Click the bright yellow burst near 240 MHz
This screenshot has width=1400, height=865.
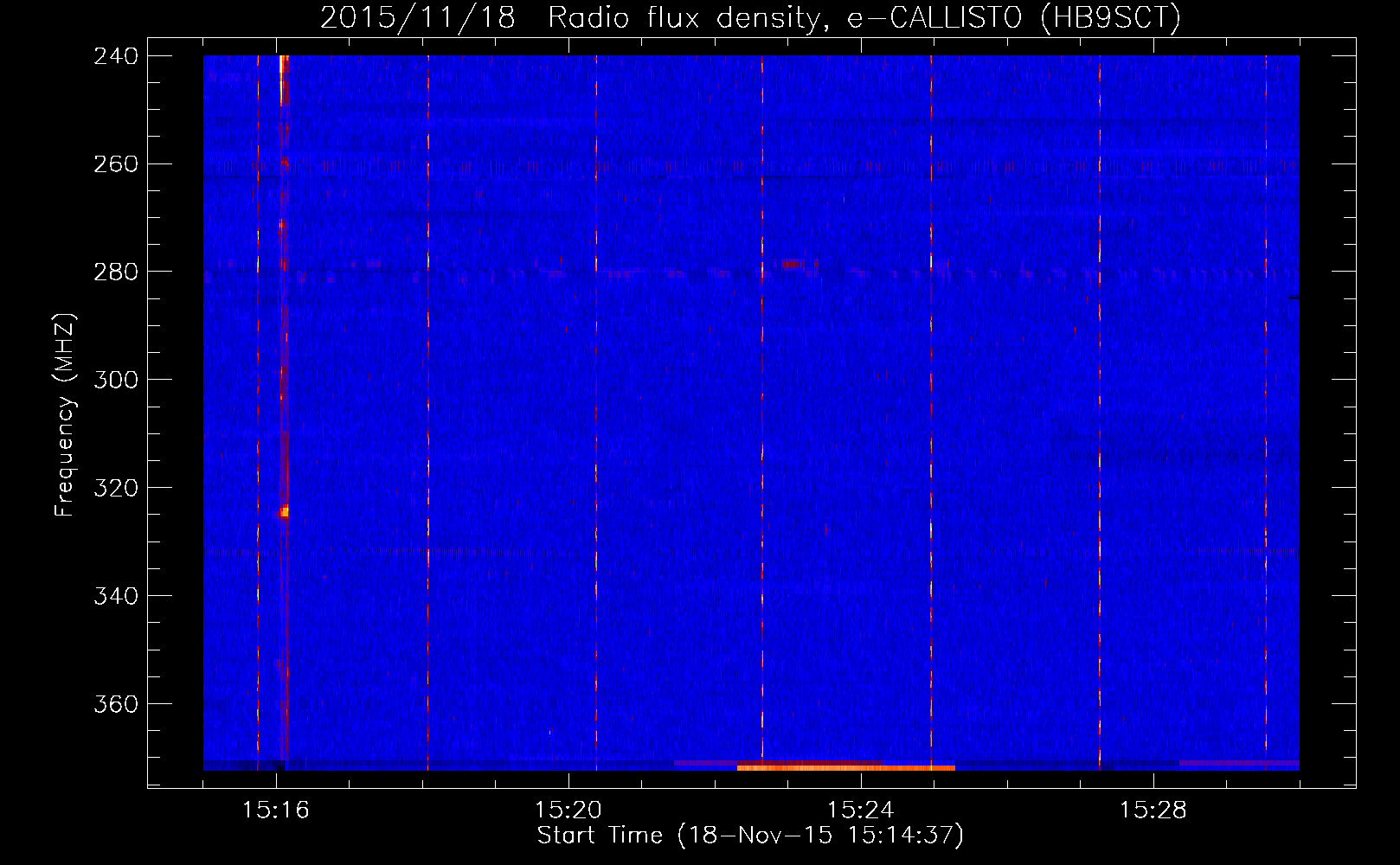point(284,80)
